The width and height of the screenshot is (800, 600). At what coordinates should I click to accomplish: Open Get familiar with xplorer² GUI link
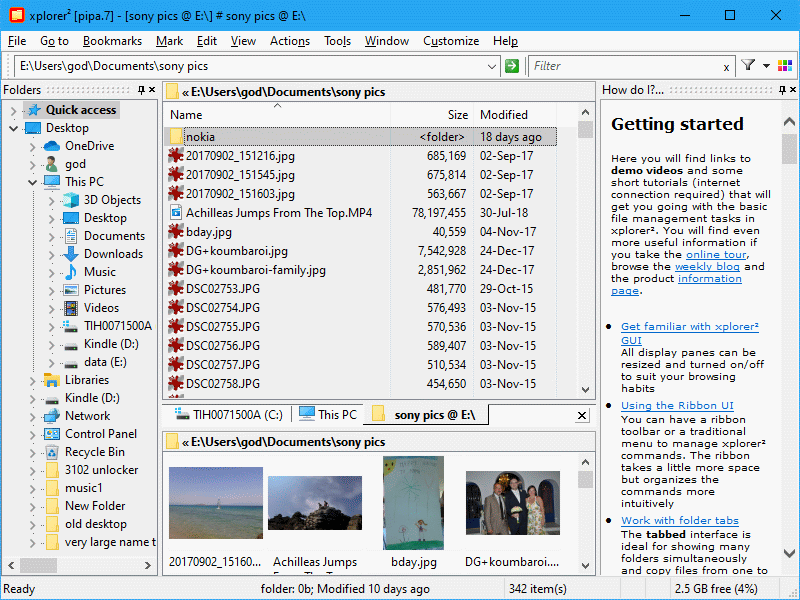690,333
